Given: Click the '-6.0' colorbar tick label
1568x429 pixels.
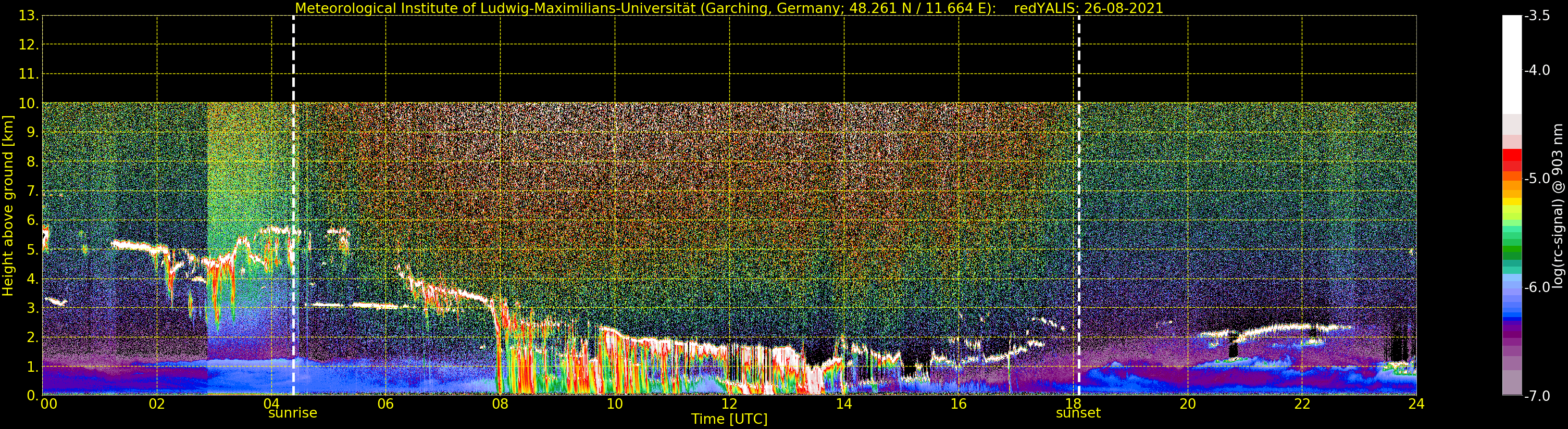Looking at the screenshot, I should [1537, 287].
